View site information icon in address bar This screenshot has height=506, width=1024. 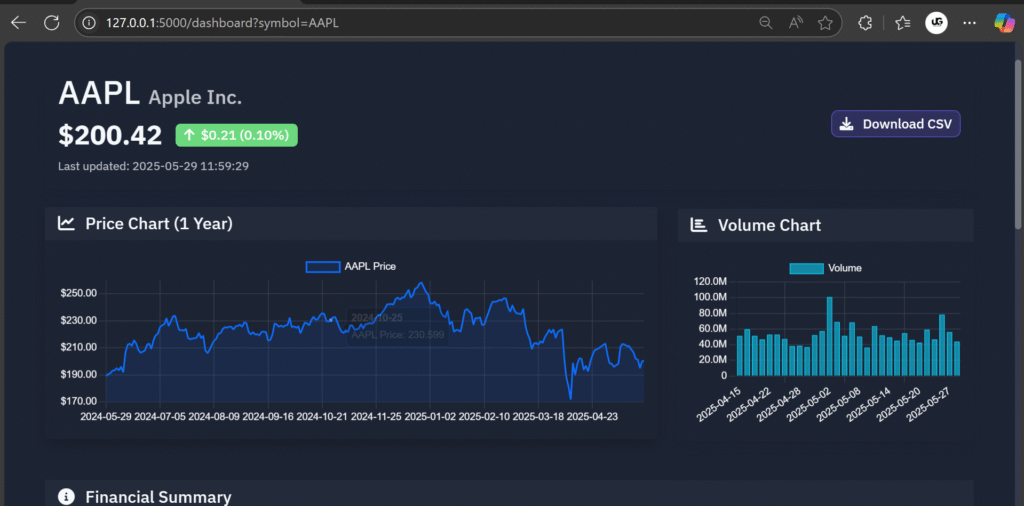click(x=89, y=24)
